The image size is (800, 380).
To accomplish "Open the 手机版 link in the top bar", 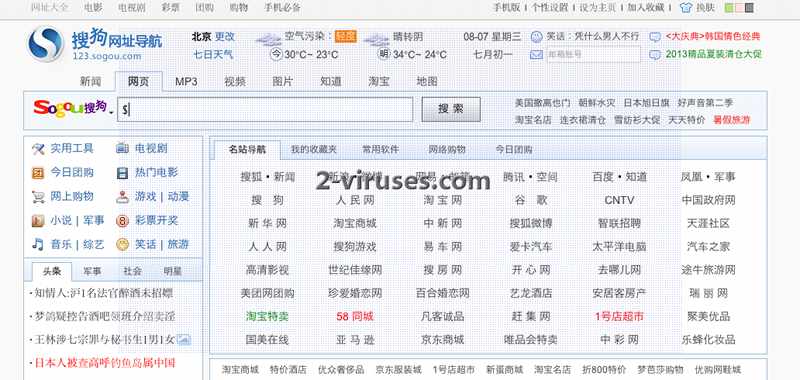I will click(506, 8).
